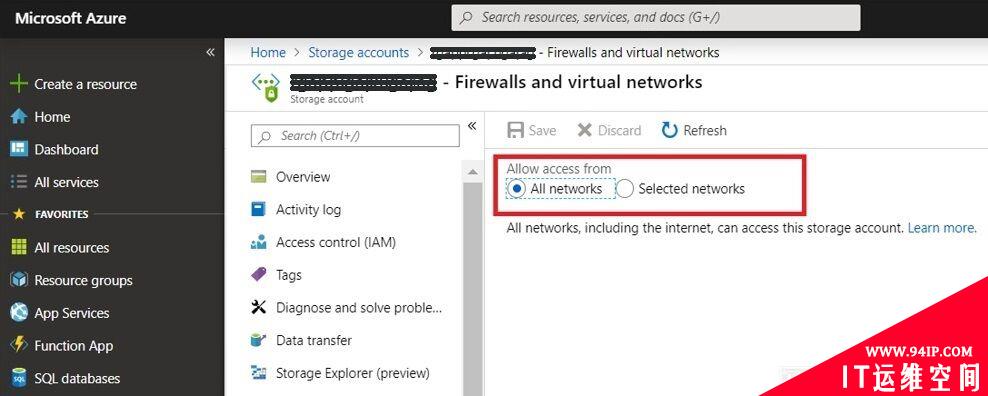Click the Activity log icon
Screen dimensions: 988x396
click(258, 209)
